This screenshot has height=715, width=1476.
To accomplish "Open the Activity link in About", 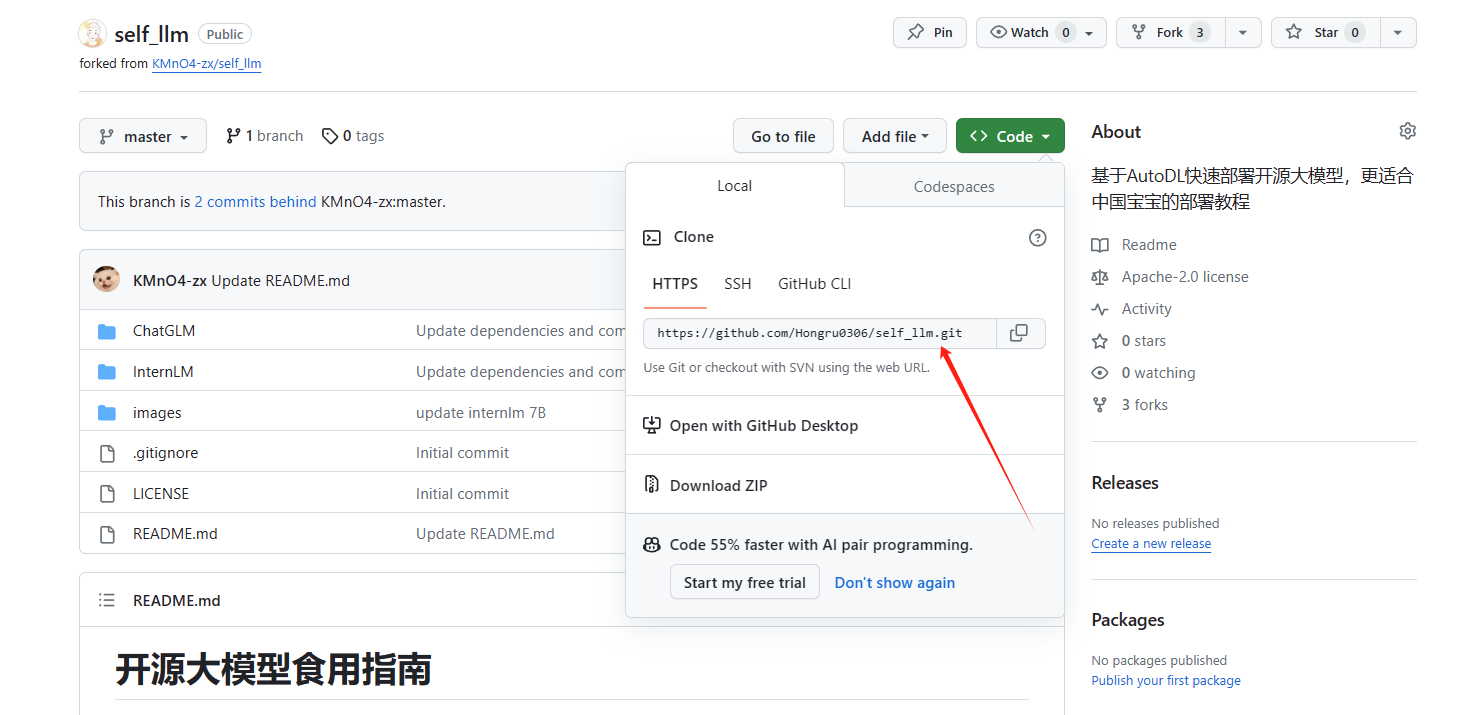I will (x=1147, y=309).
